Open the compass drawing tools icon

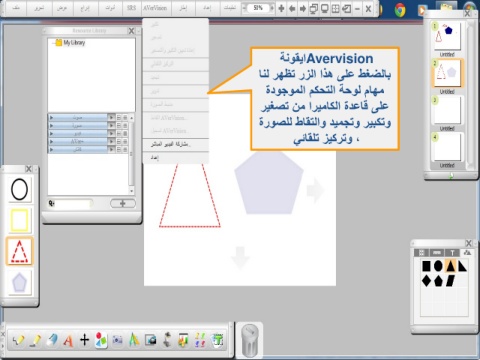coord(134,340)
